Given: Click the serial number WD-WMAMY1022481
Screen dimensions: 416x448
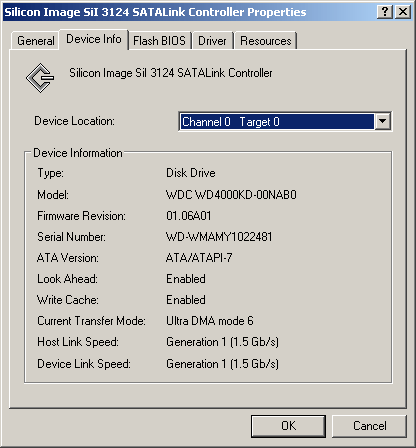Looking at the screenshot, I should [x=219, y=237].
